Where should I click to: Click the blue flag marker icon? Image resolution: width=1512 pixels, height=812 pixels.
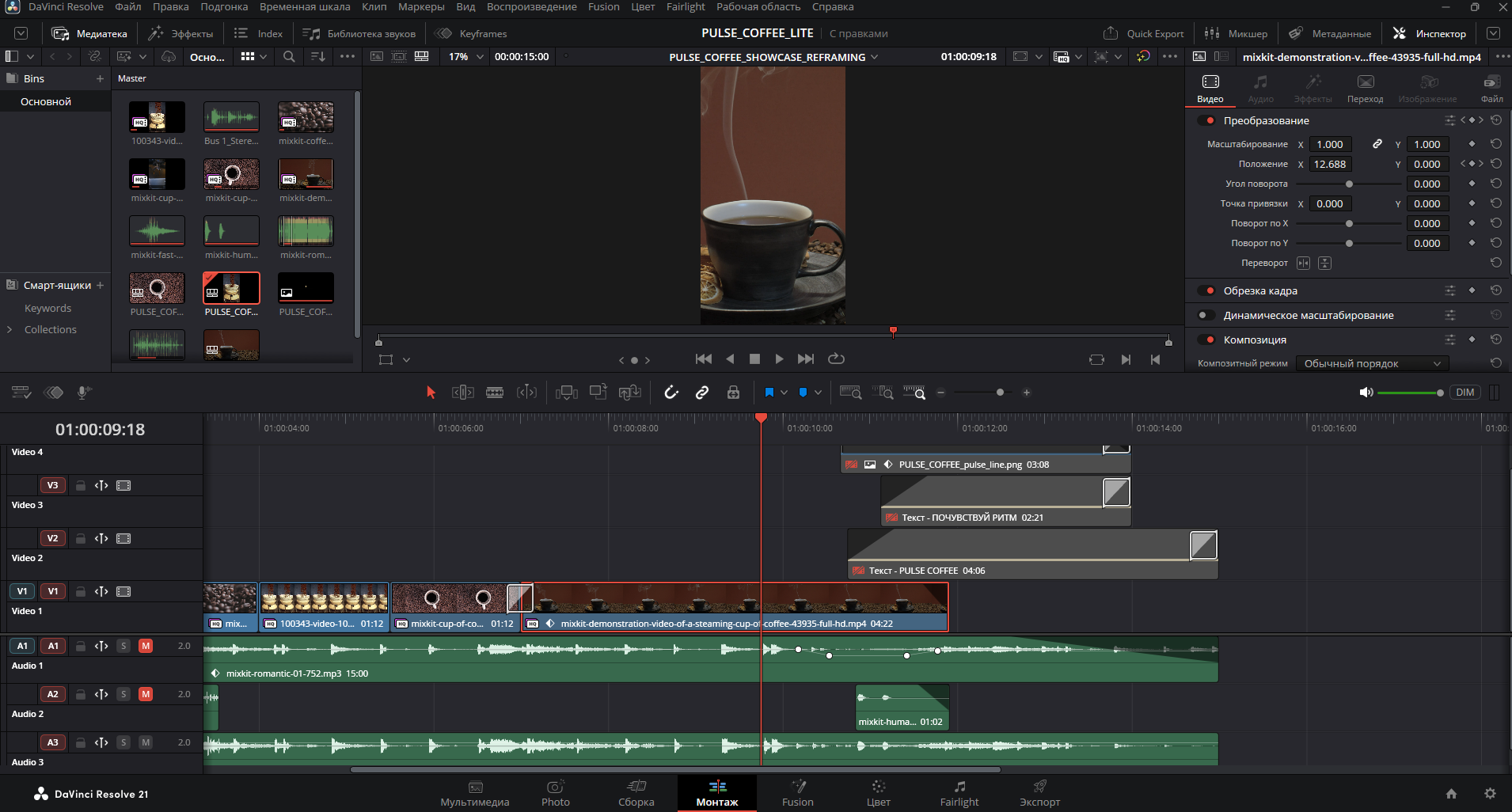click(x=769, y=393)
